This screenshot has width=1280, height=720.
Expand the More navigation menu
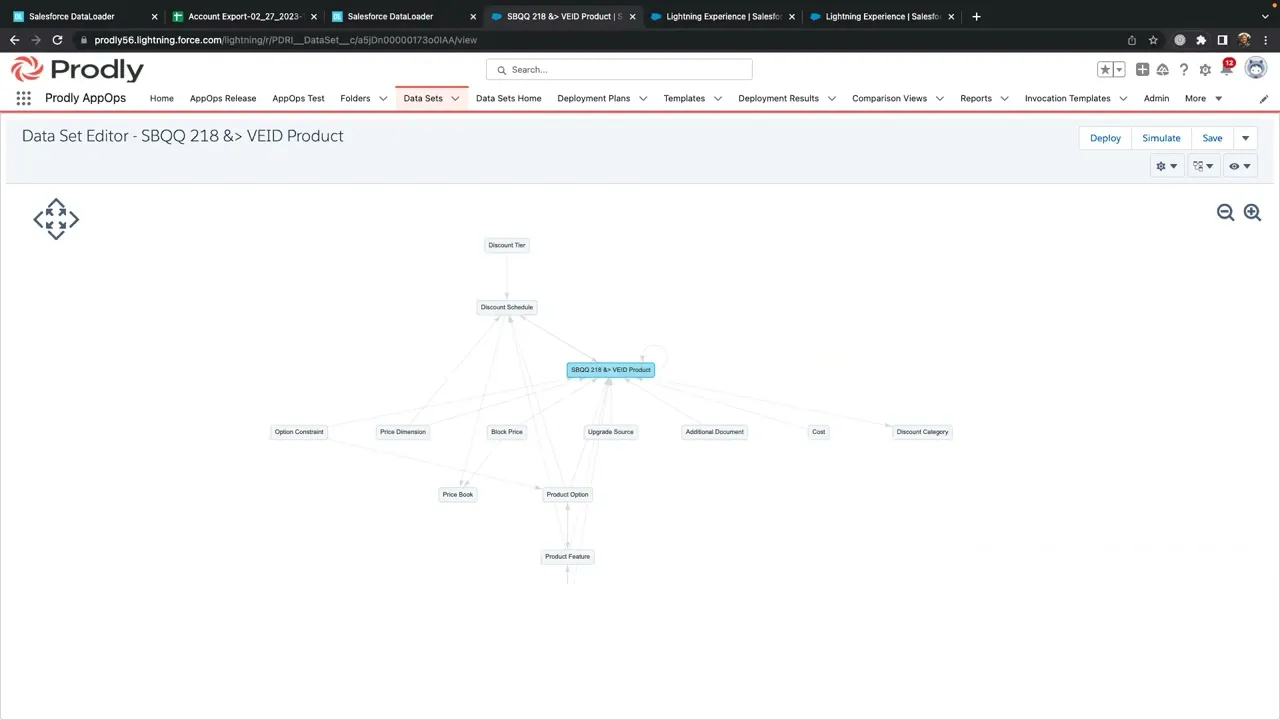[1203, 98]
